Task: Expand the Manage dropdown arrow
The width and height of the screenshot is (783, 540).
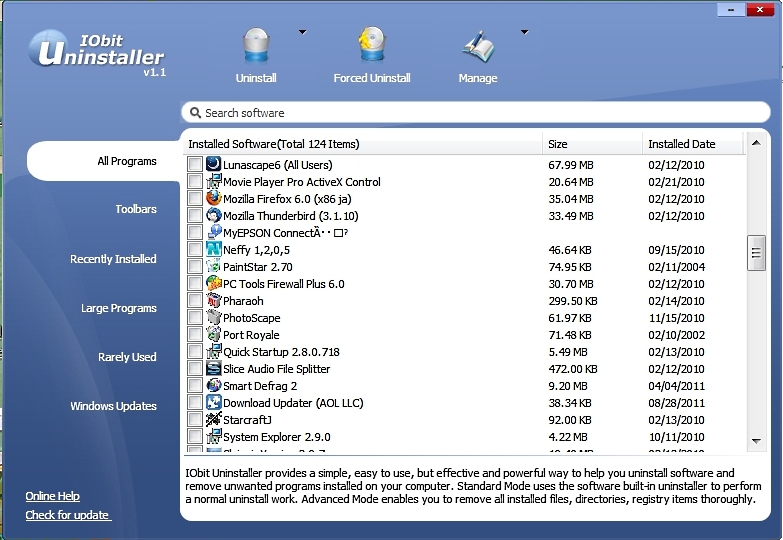Action: 524,32
